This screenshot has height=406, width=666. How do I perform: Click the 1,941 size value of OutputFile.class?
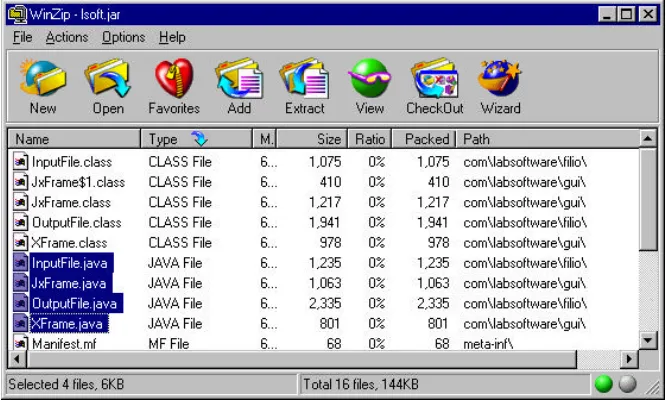325,223
